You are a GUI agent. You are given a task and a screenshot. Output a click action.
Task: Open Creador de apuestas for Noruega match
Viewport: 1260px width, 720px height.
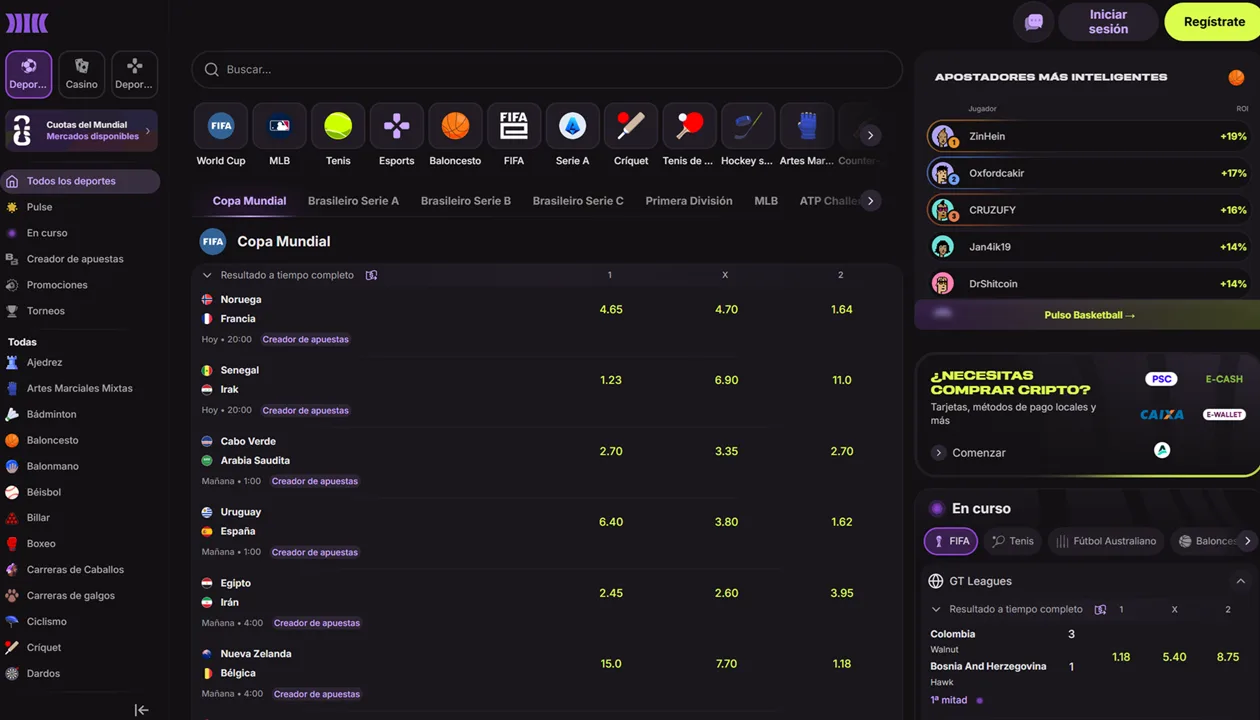click(306, 339)
